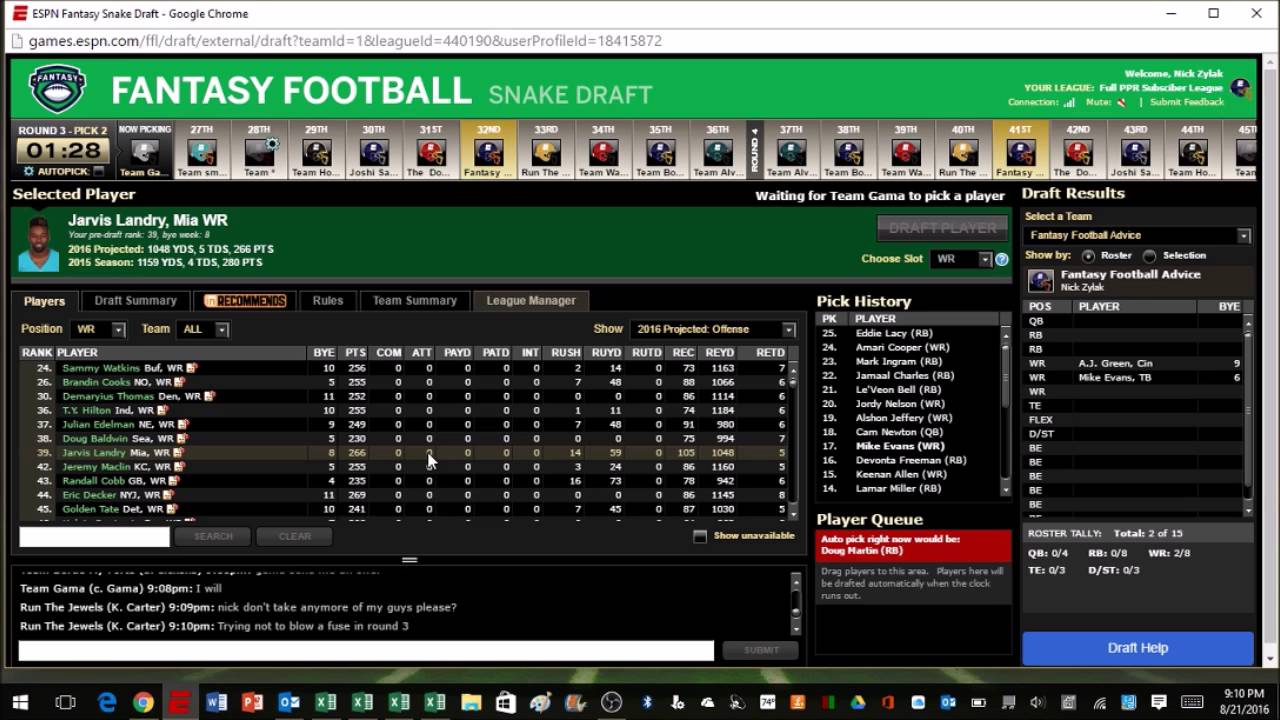The width and height of the screenshot is (1280, 720).
Task: Click the 29th pick black helmet icon
Action: coord(317,153)
